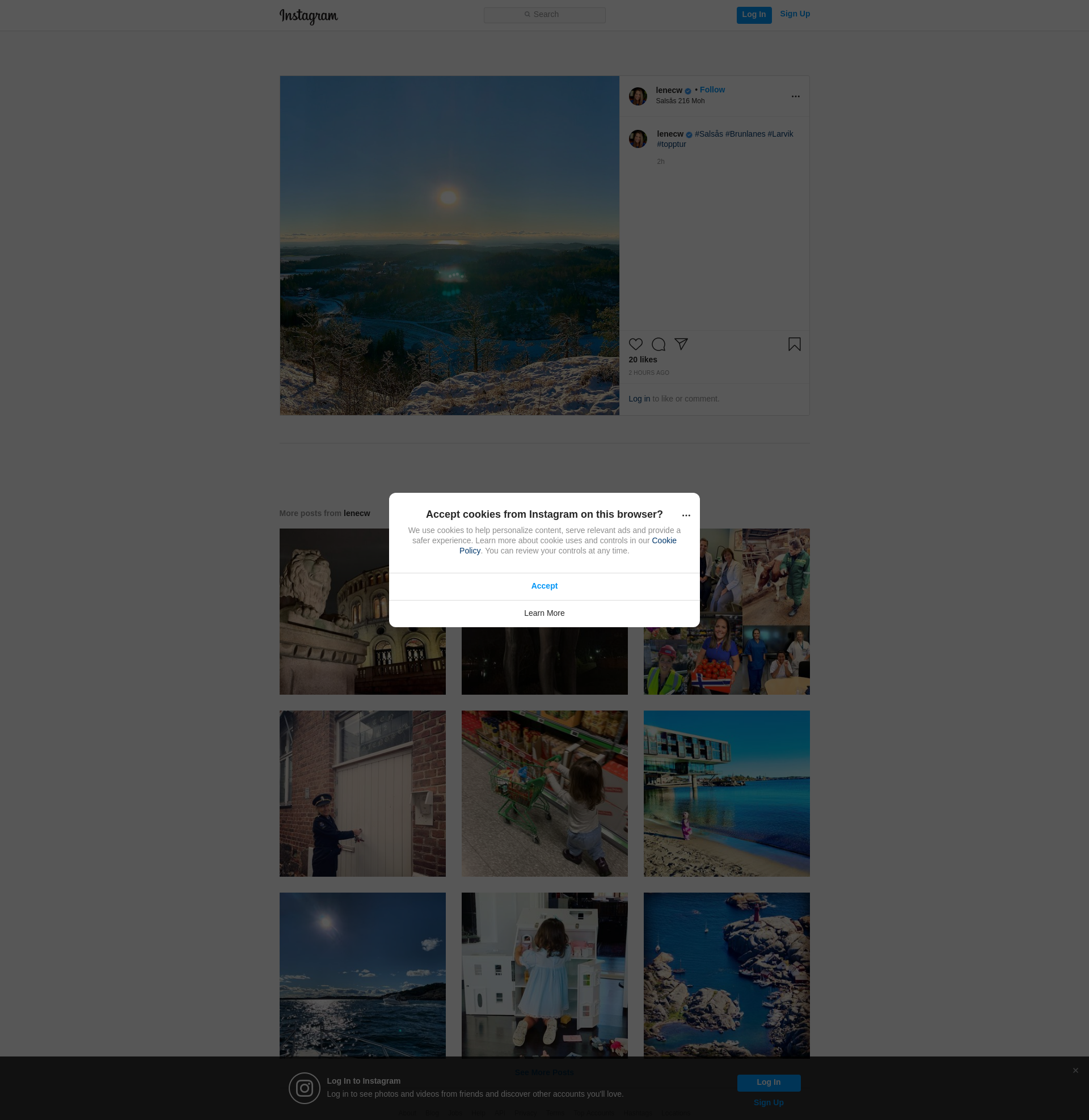
Task: Click Sign Up link in top bar
Action: point(795,14)
